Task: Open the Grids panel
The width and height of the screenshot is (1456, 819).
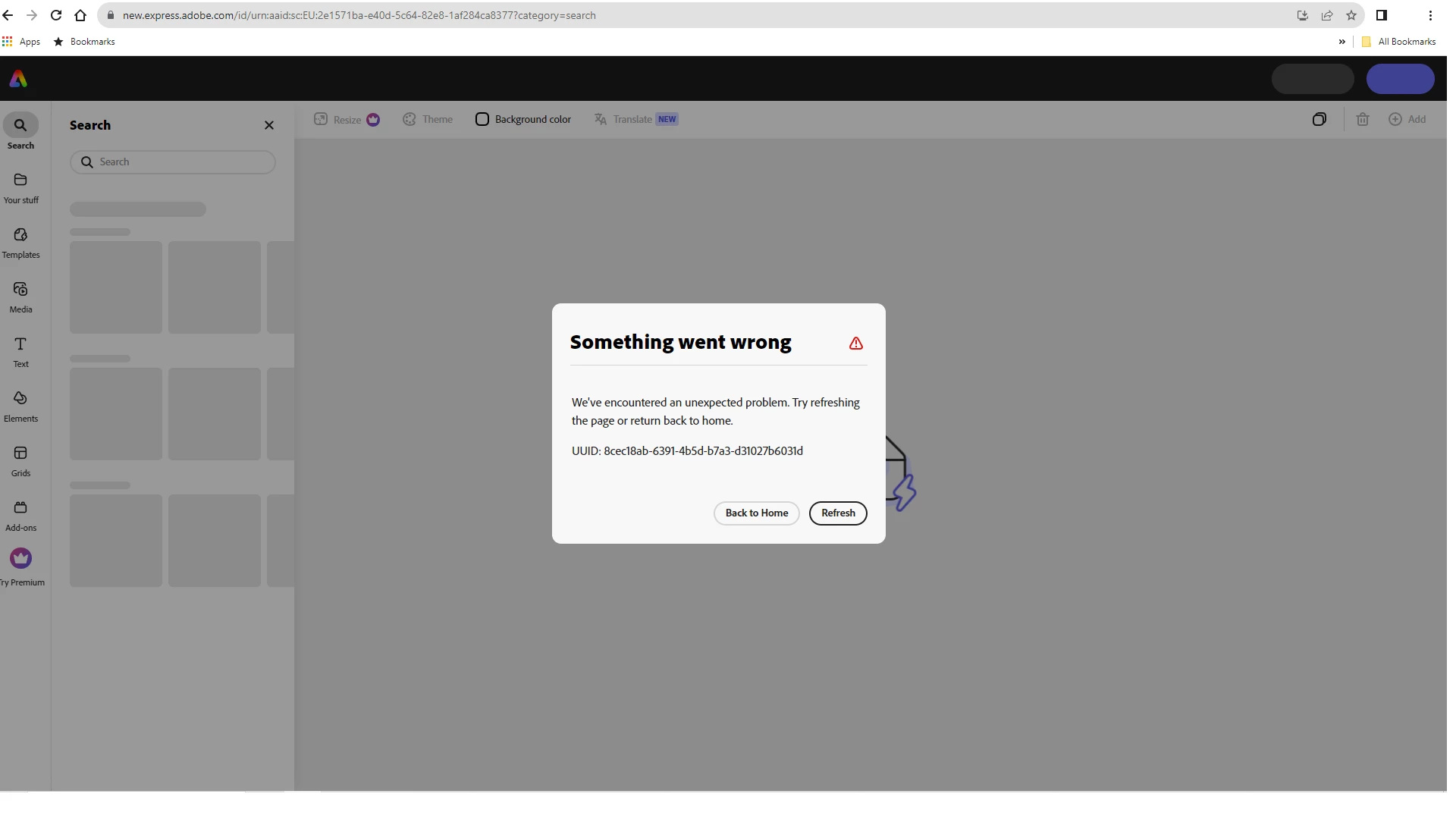Action: pos(20,453)
